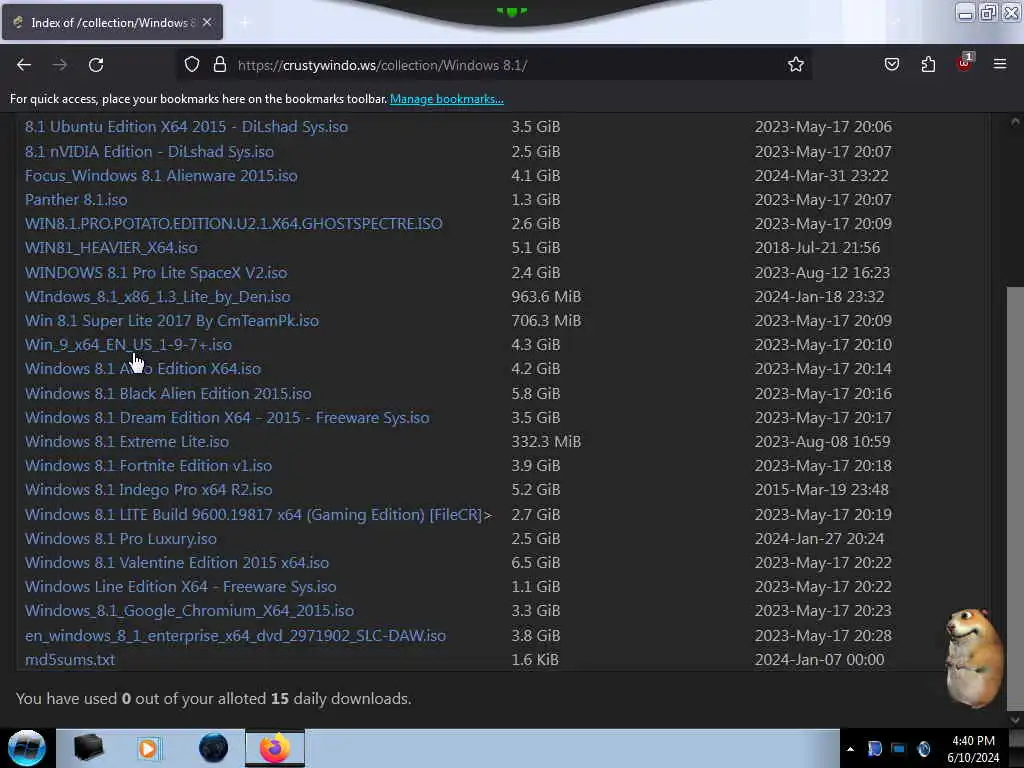
Task: Open Manage bookmarks link
Action: tap(447, 99)
